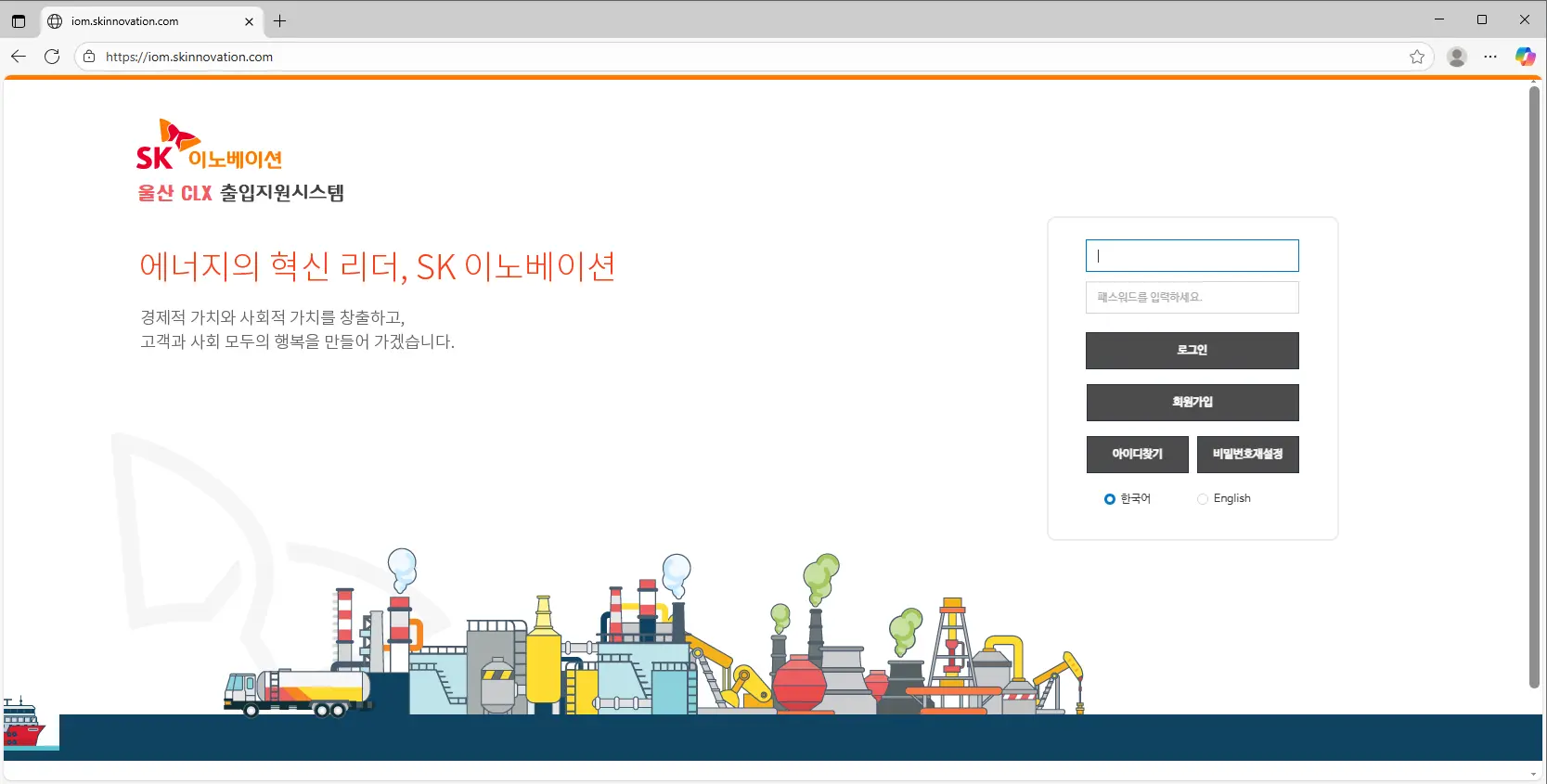Open a new tab with plus icon
1547x784 pixels.
coord(279,20)
